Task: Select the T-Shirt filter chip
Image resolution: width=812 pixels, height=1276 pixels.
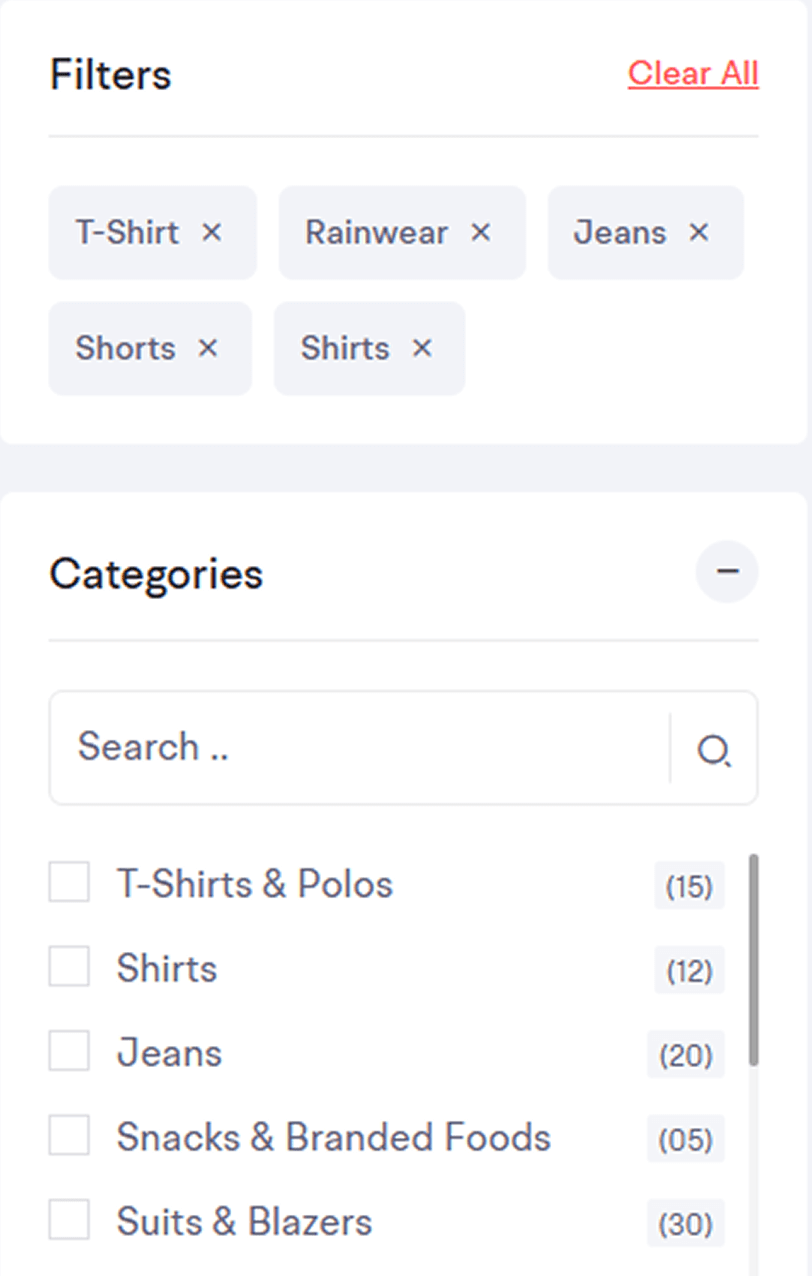Action: pyautogui.click(x=152, y=232)
